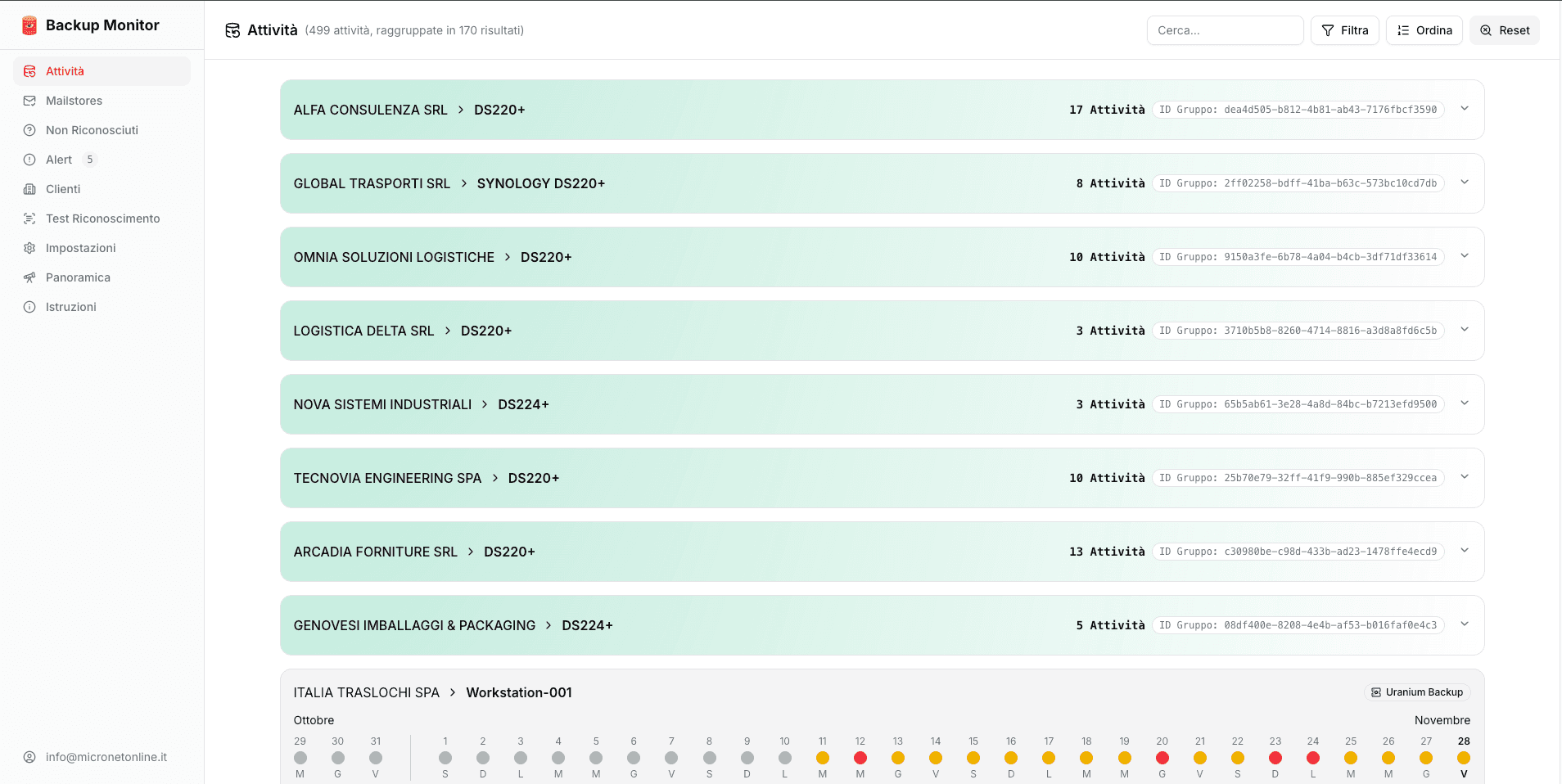This screenshot has height=784, width=1562.
Task: Expand the ALFA CONSULENZA SRL group
Action: point(1465,109)
